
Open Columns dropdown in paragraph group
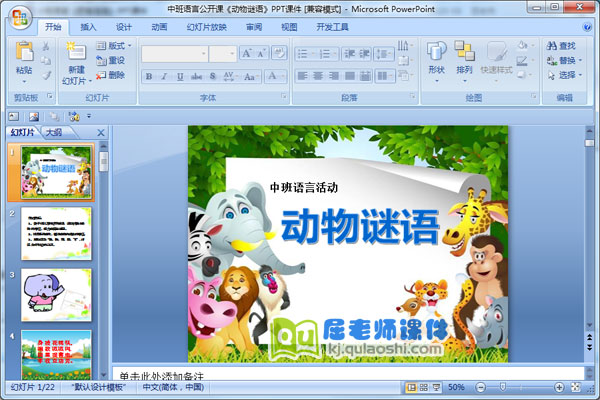click(x=385, y=76)
